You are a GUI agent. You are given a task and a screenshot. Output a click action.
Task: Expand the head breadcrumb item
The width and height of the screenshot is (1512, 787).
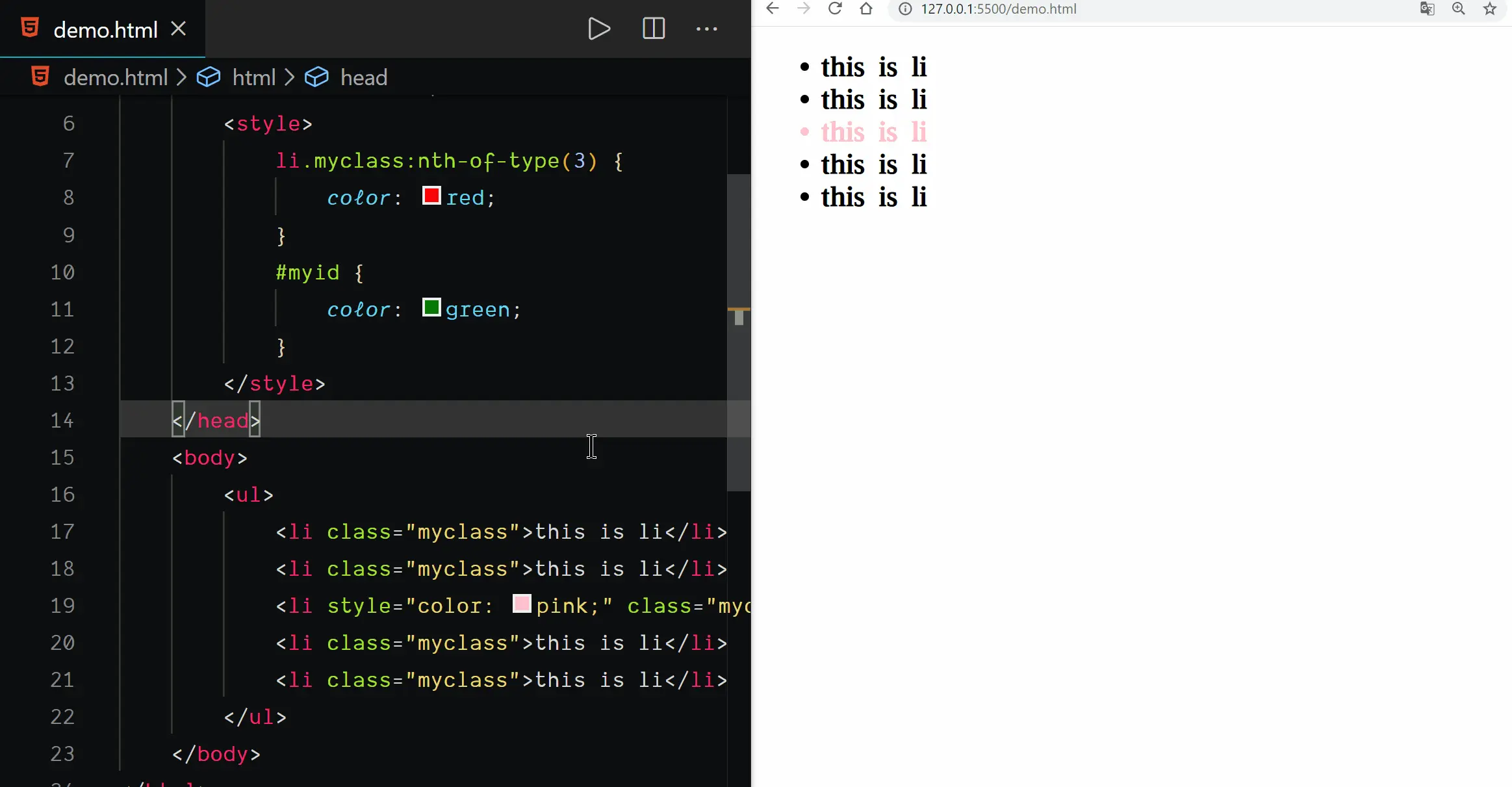[x=363, y=77]
